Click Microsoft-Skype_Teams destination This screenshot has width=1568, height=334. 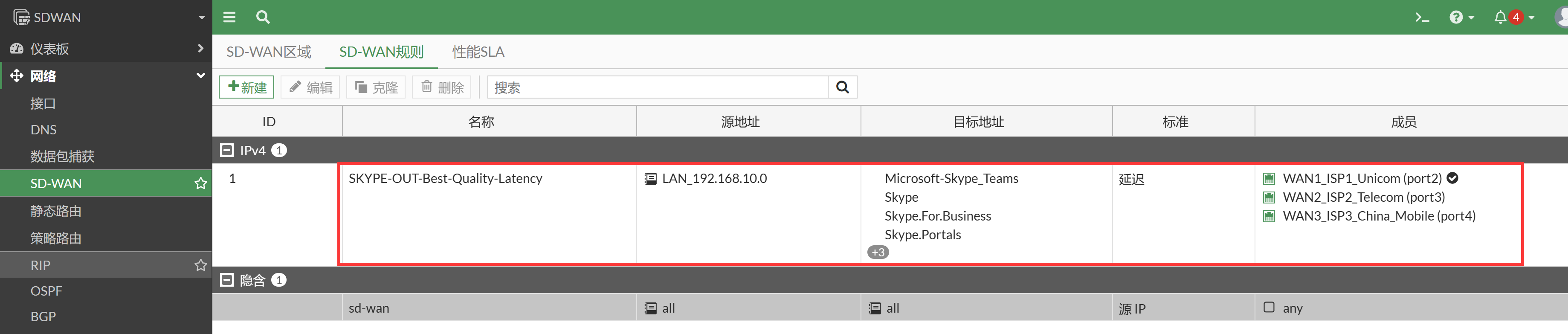[x=951, y=178]
